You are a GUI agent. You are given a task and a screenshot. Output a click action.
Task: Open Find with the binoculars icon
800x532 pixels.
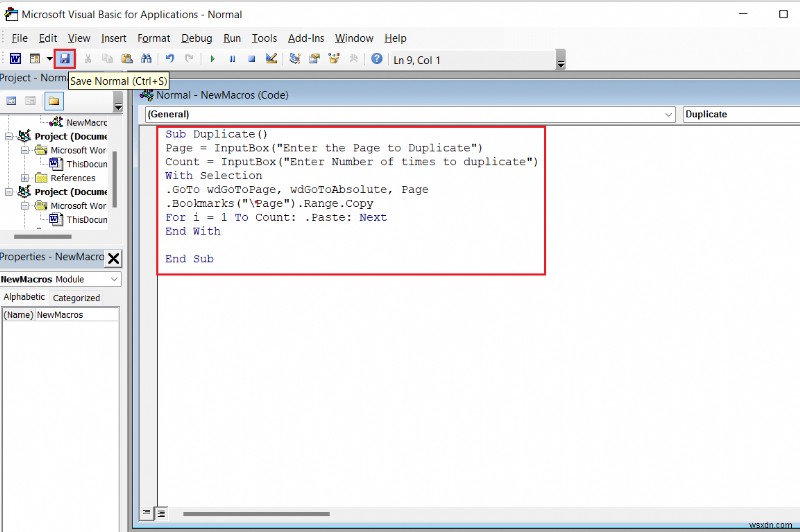click(146, 59)
